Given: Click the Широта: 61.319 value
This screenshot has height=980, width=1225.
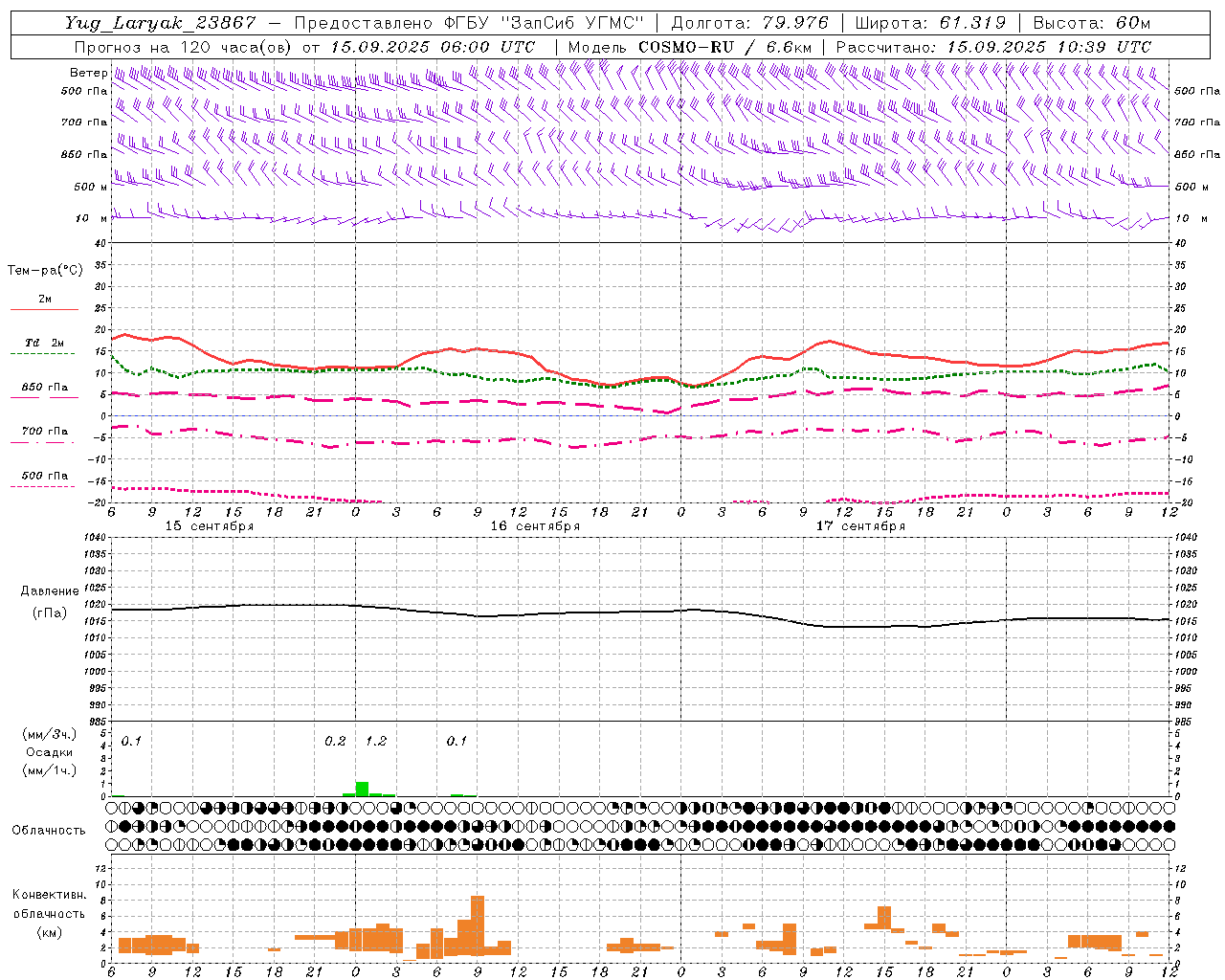Looking at the screenshot, I should 929,23.
